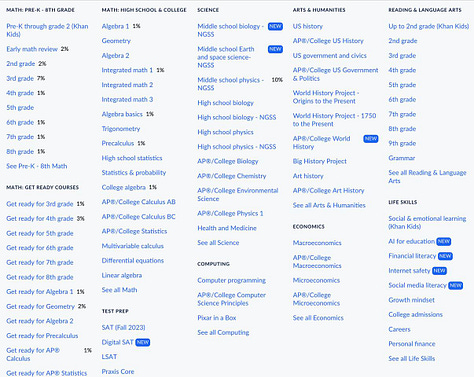Open Praxis Core test prep
The height and width of the screenshot is (377, 474).
(118, 371)
